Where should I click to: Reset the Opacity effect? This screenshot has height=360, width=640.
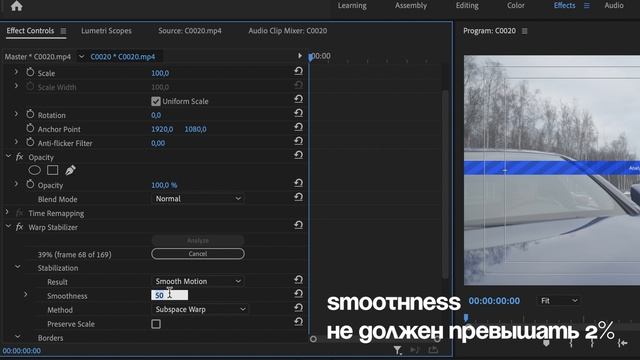pos(298,155)
